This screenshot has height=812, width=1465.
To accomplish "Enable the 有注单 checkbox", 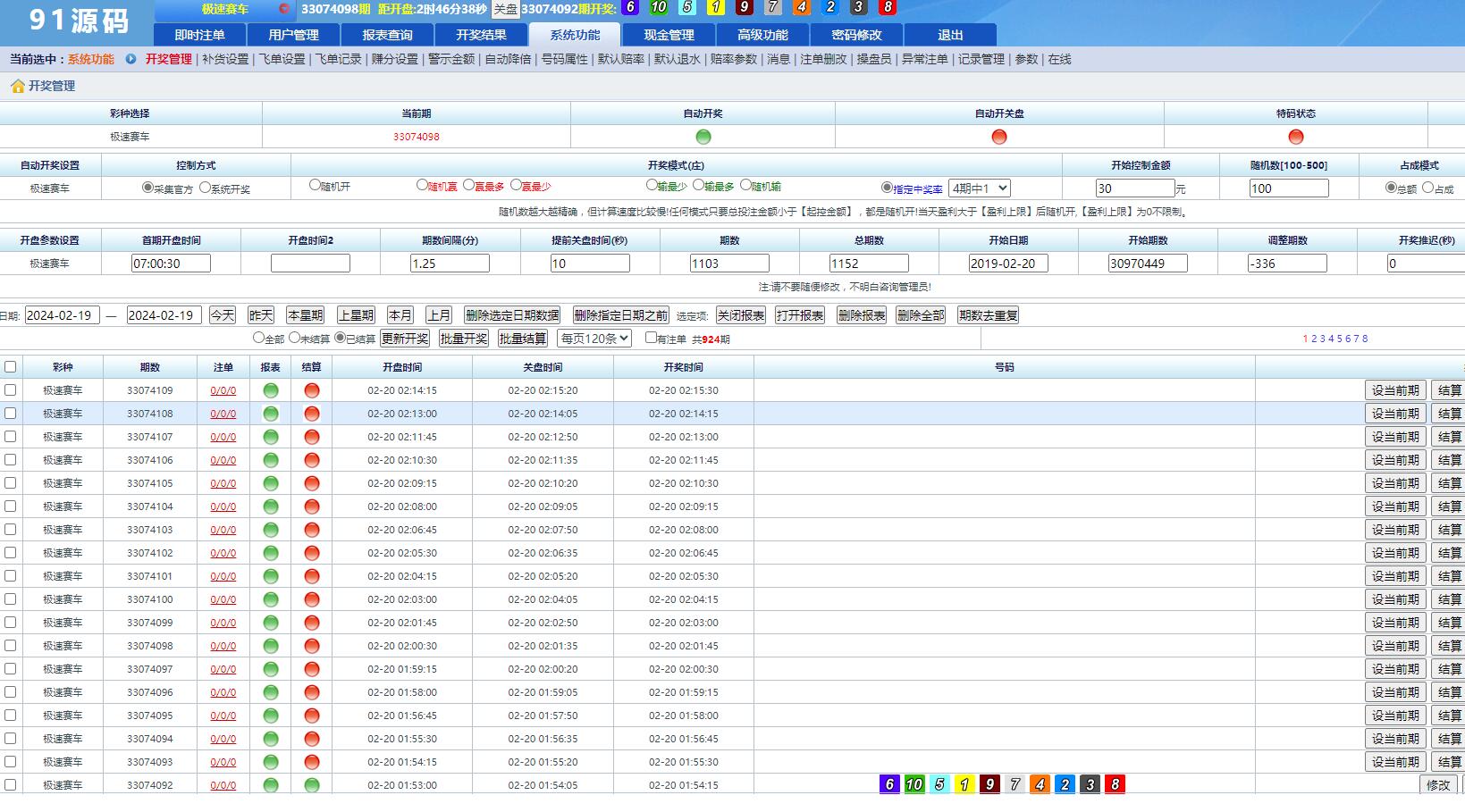I will click(x=651, y=338).
